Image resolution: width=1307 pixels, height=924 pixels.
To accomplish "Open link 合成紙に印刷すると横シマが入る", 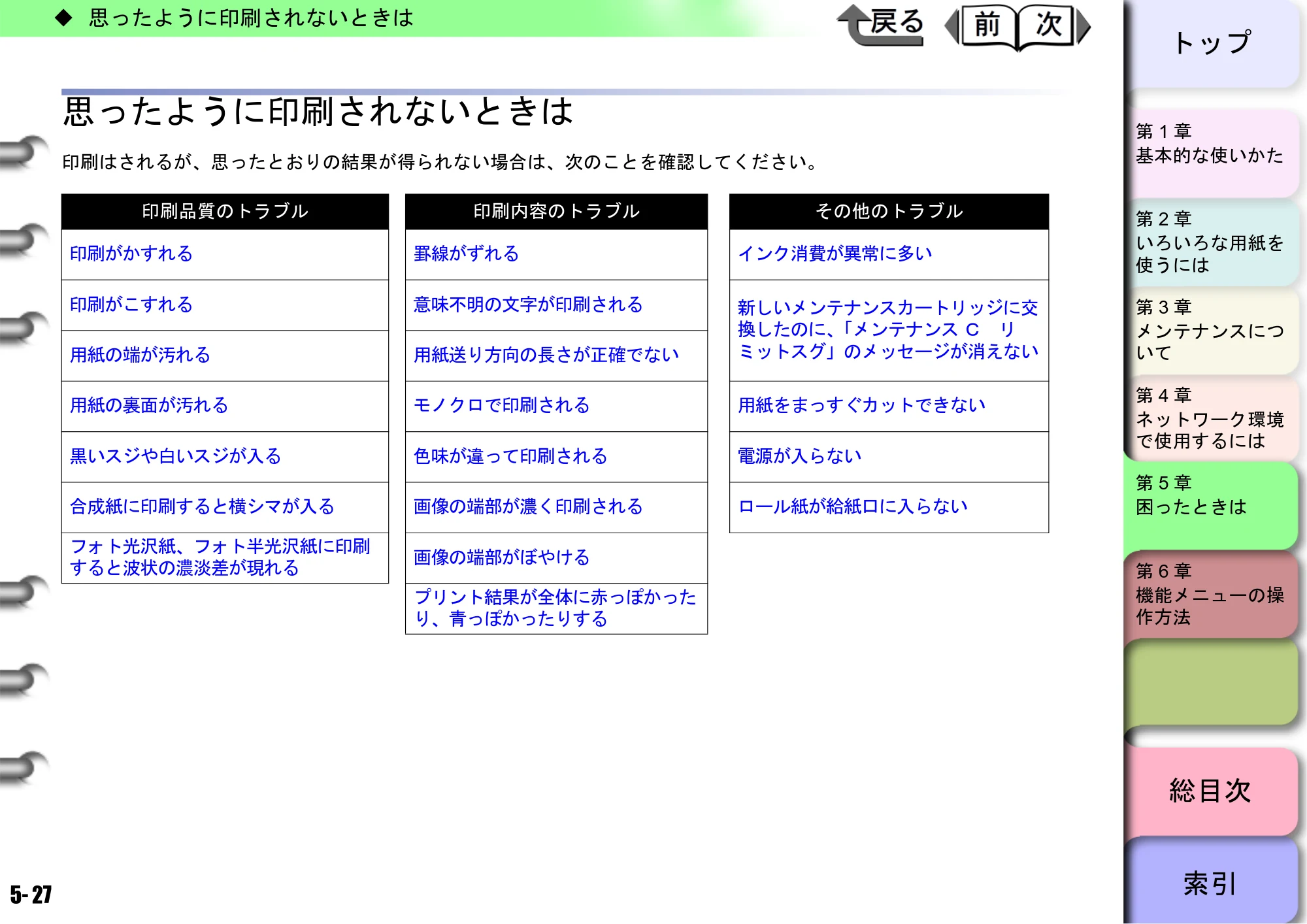I will 202,506.
